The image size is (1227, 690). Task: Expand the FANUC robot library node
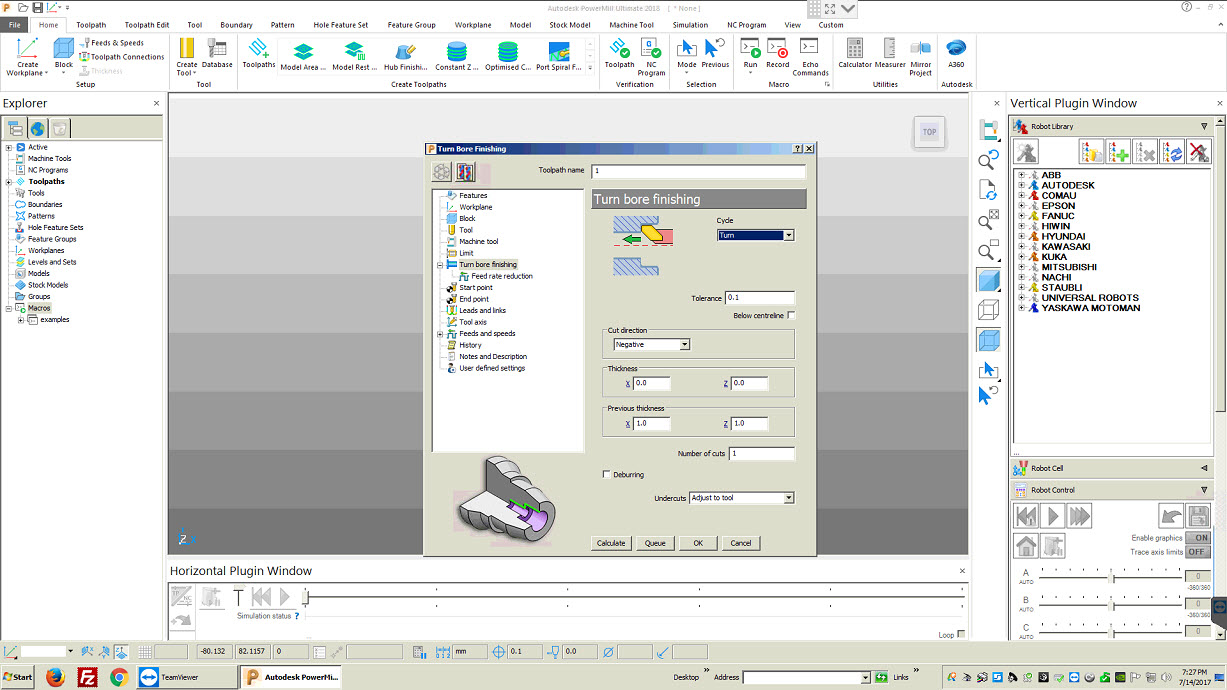point(1021,216)
